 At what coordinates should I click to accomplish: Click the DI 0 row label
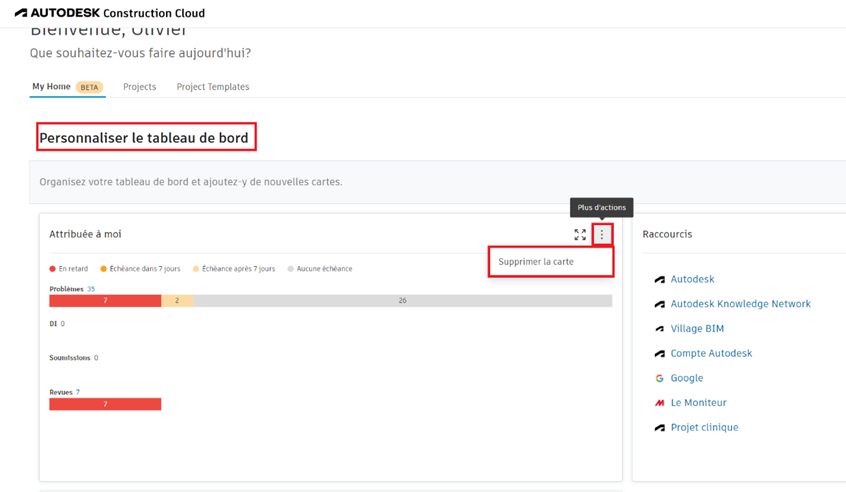[x=57, y=324]
